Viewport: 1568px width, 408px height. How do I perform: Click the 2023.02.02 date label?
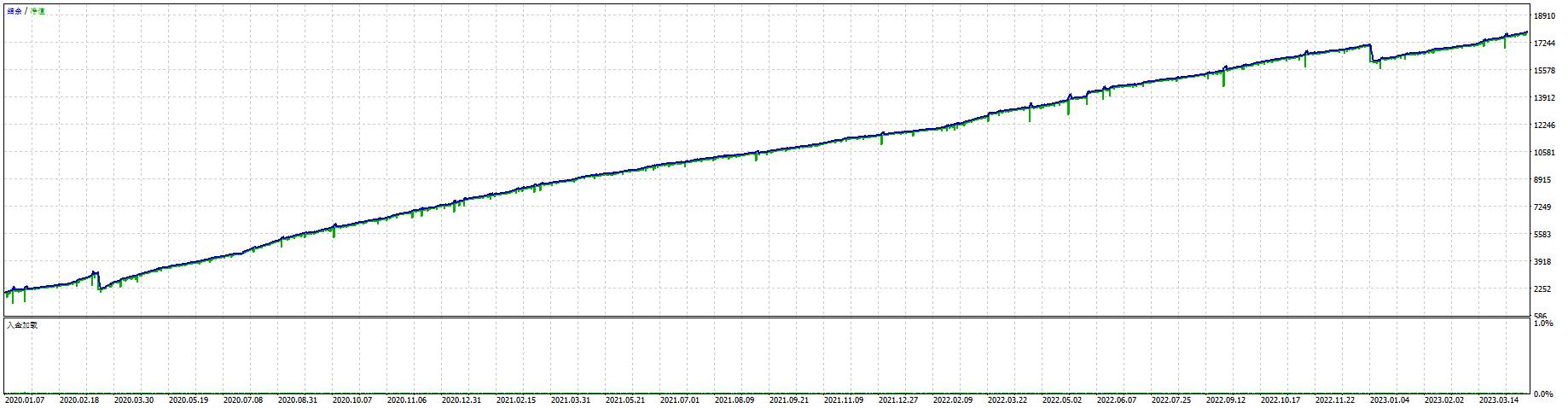tap(1444, 399)
